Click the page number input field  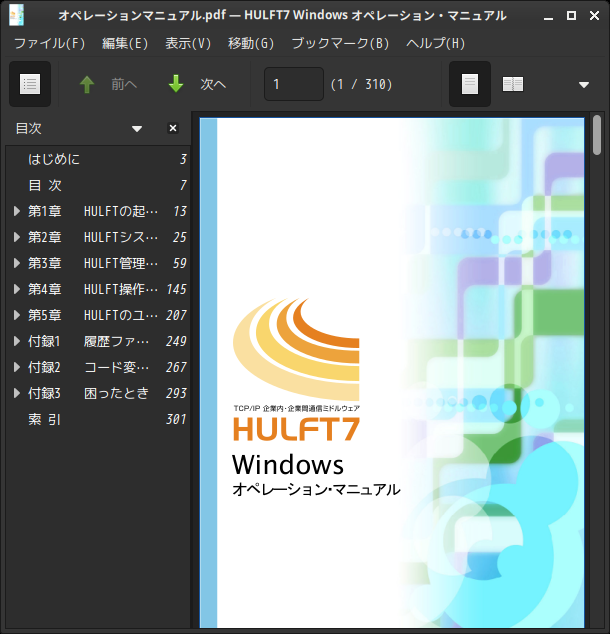pyautogui.click(x=294, y=84)
